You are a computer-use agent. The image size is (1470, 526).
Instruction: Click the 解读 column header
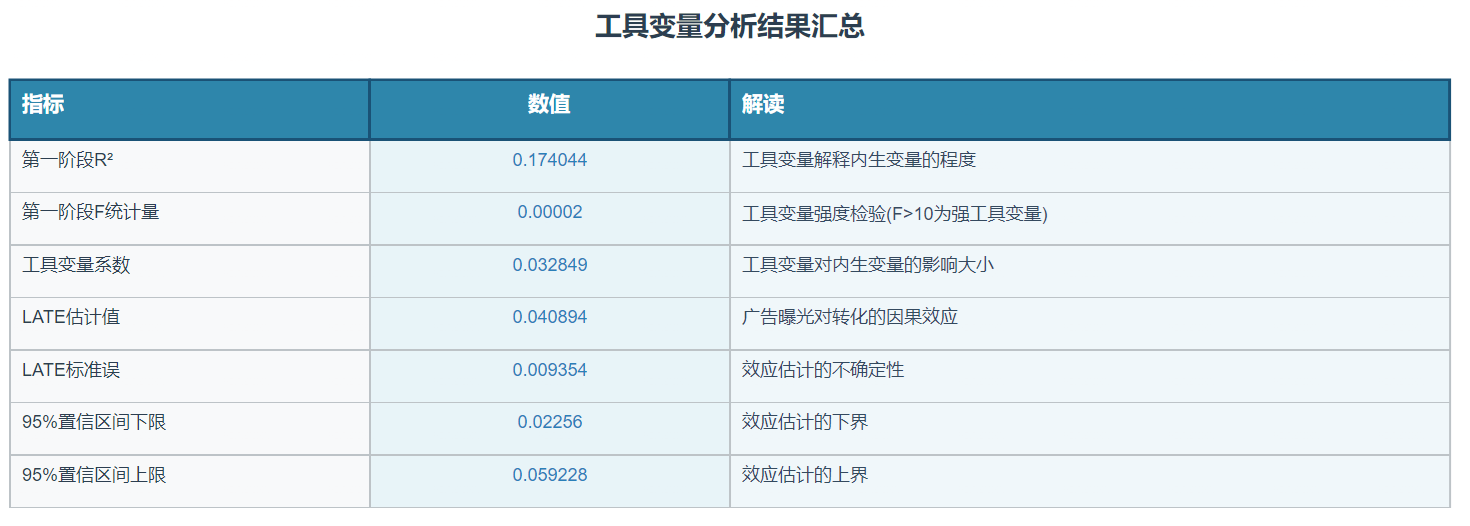[762, 105]
